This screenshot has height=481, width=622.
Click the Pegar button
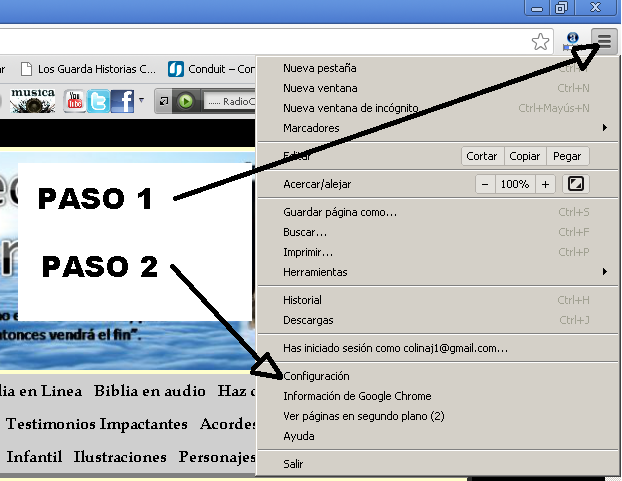point(567,156)
